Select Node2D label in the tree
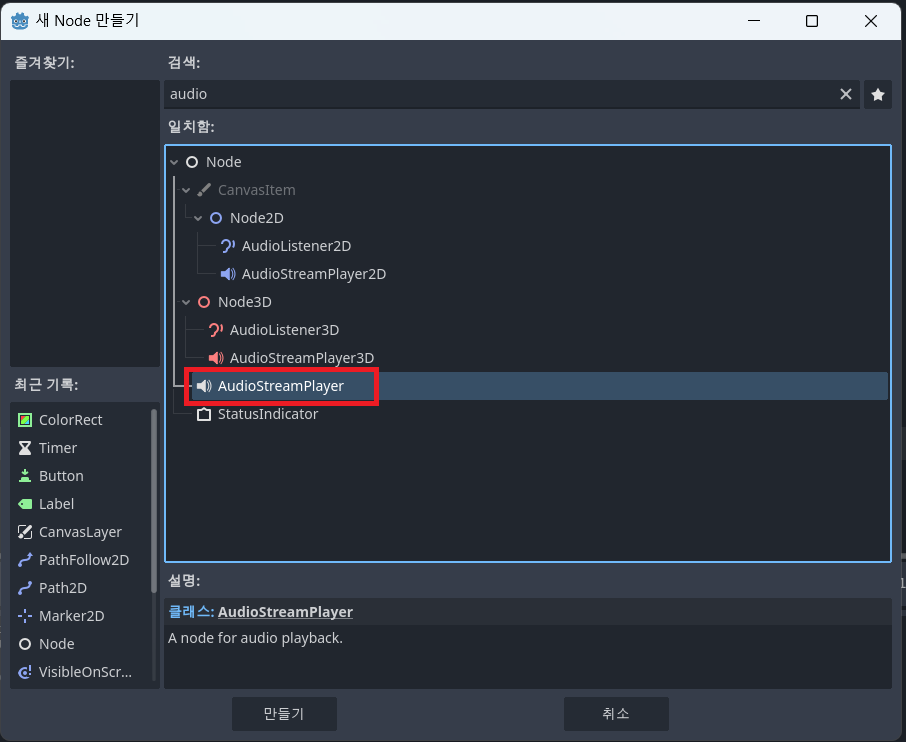Image resolution: width=906 pixels, height=742 pixels. click(257, 218)
